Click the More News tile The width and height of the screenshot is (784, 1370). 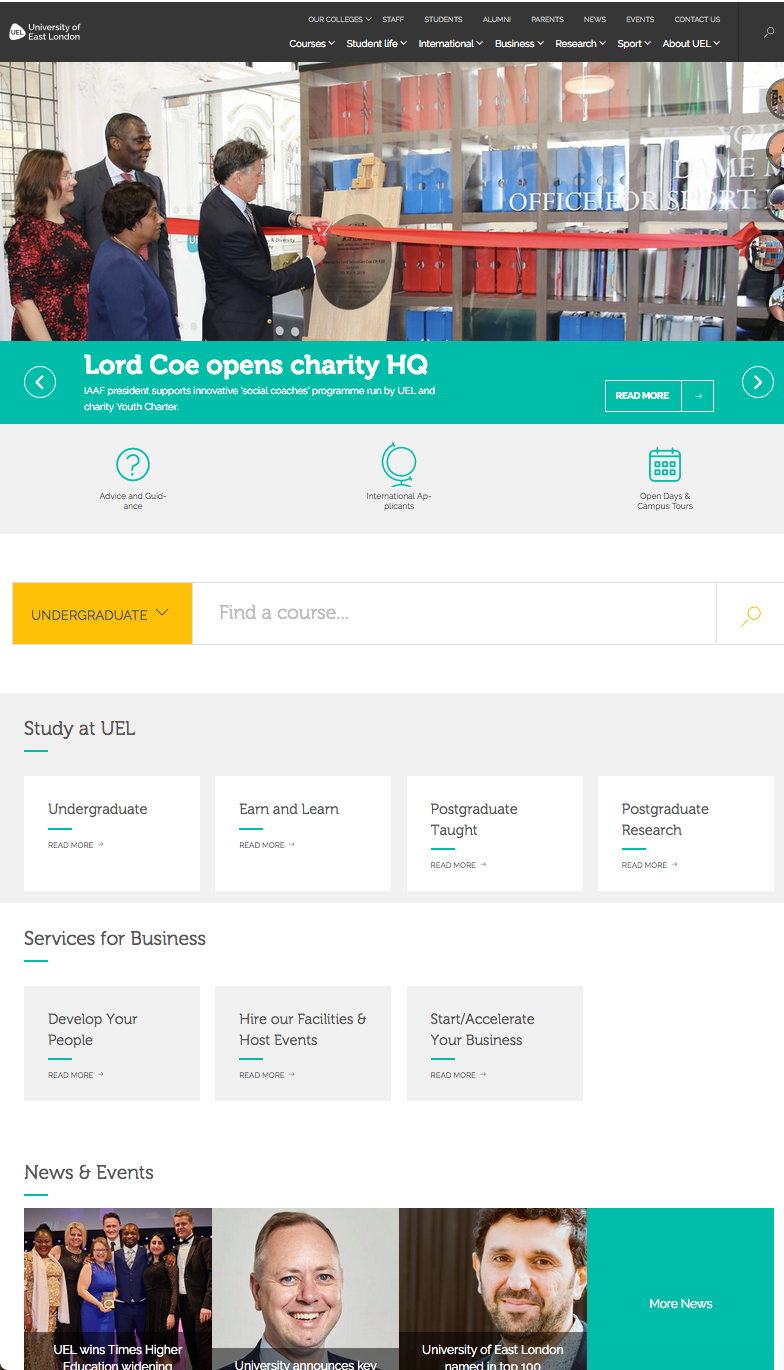click(680, 1289)
